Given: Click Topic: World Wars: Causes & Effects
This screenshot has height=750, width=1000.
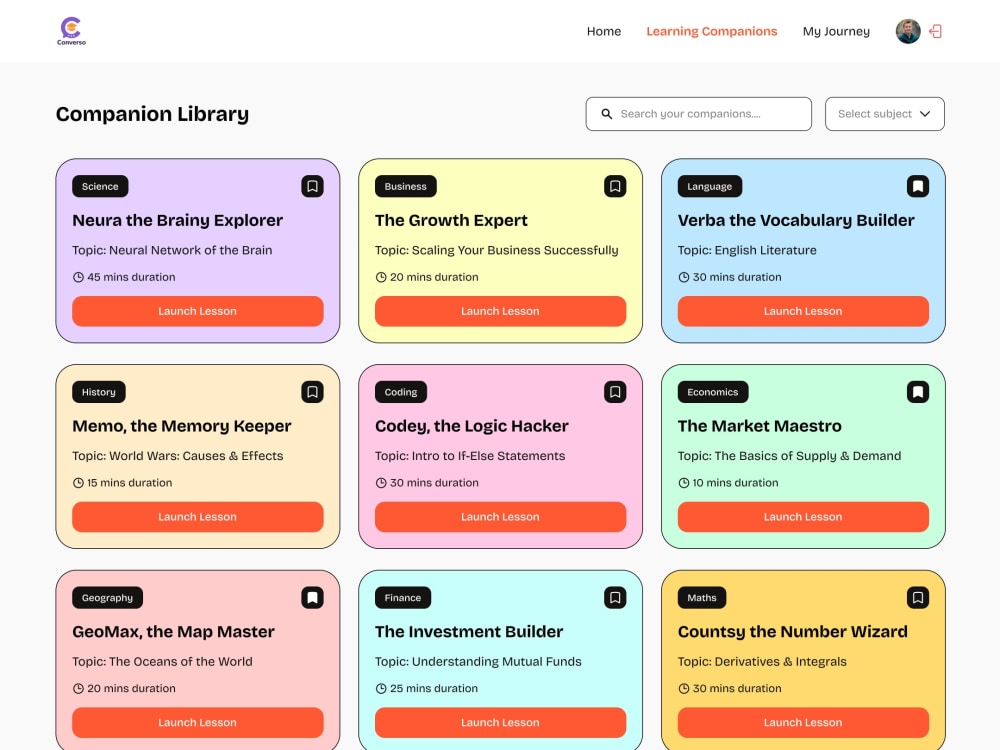Looking at the screenshot, I should (178, 456).
